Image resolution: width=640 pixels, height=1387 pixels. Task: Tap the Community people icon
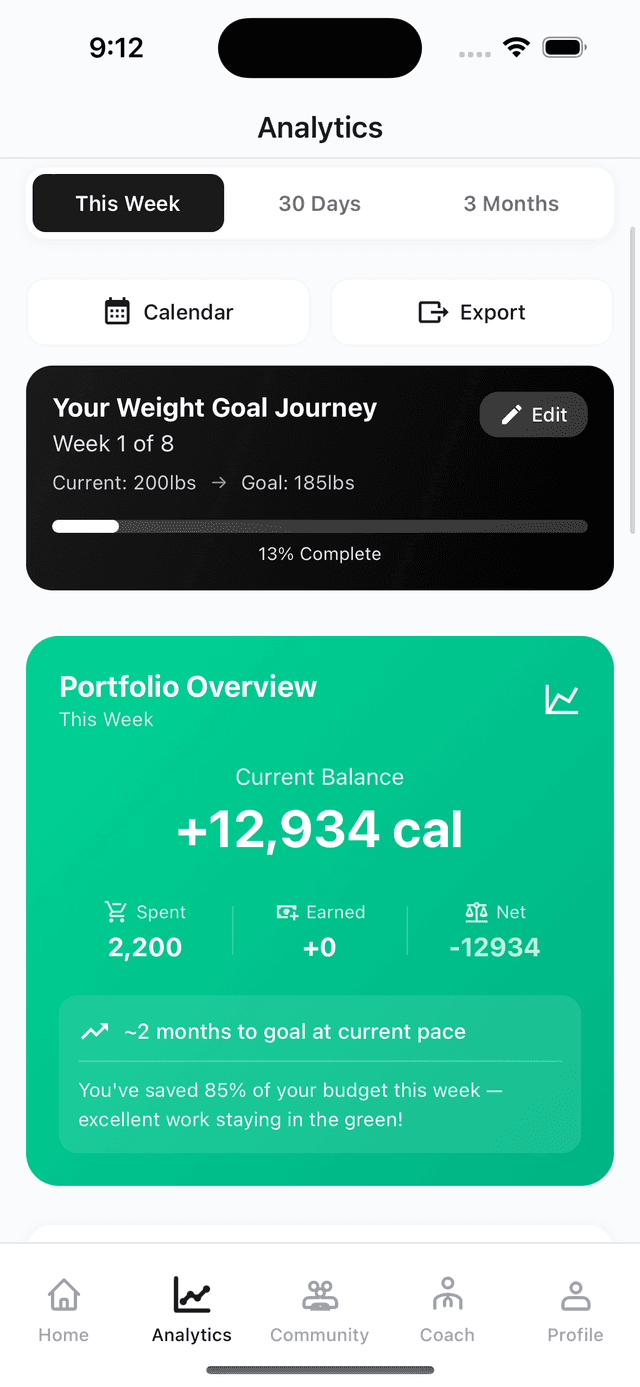tap(319, 1294)
